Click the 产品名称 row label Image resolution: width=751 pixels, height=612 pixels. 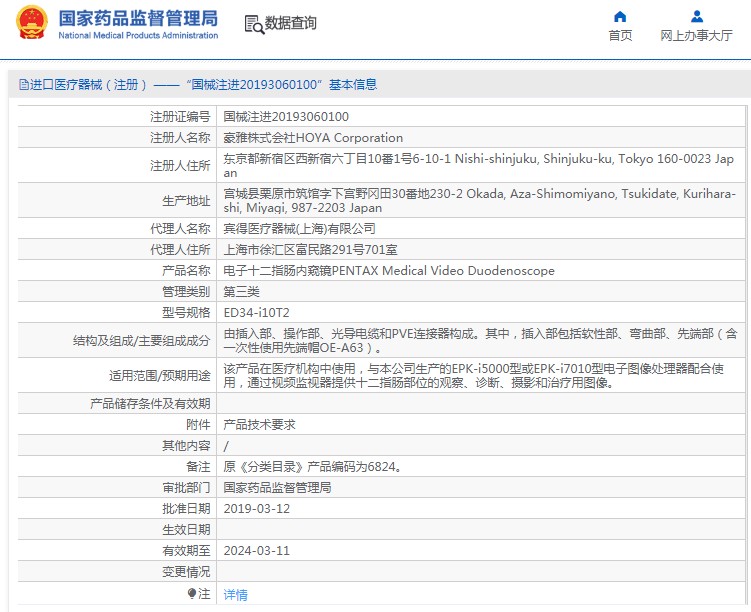click(186, 271)
